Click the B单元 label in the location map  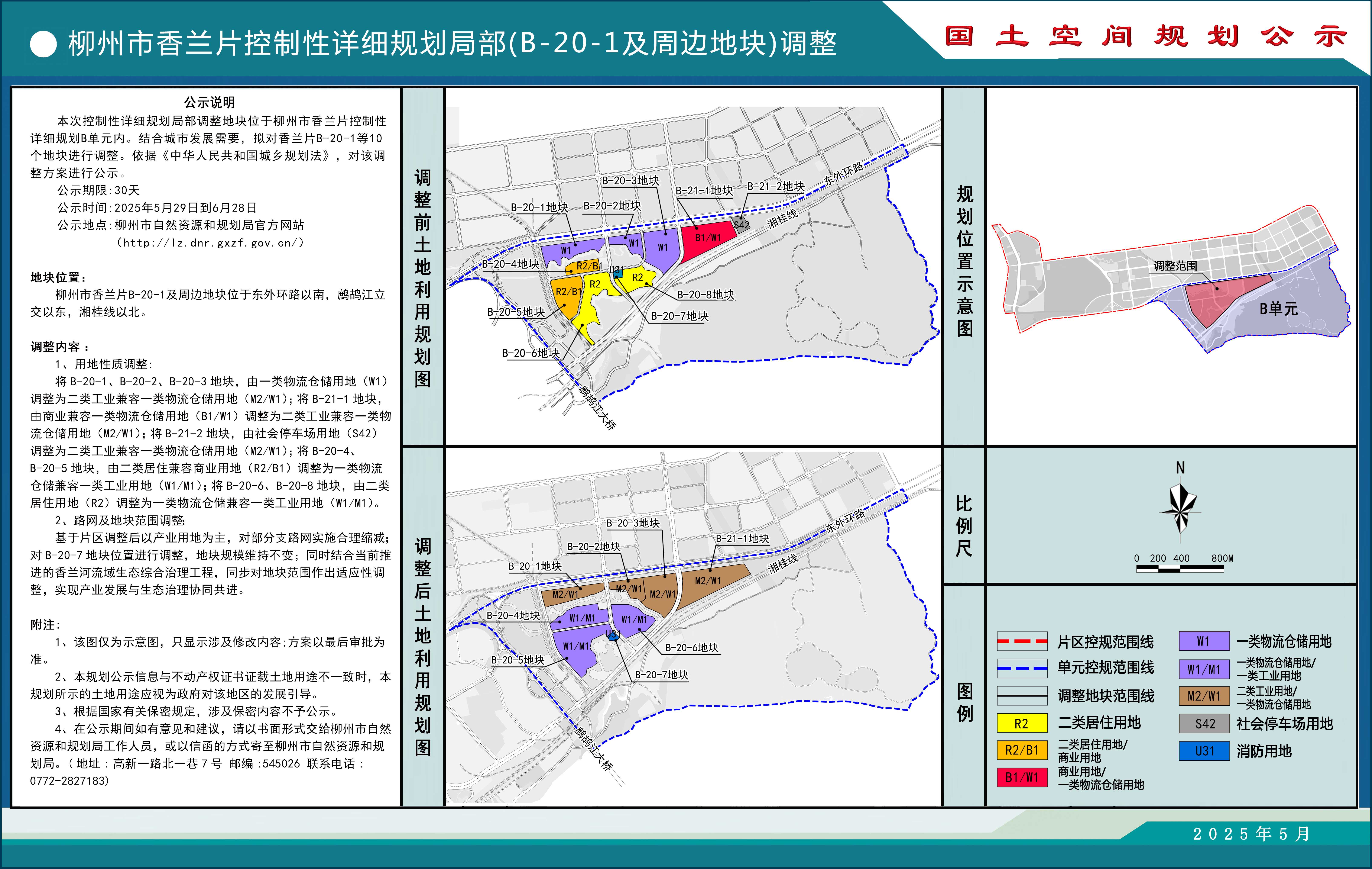pyautogui.click(x=1279, y=309)
